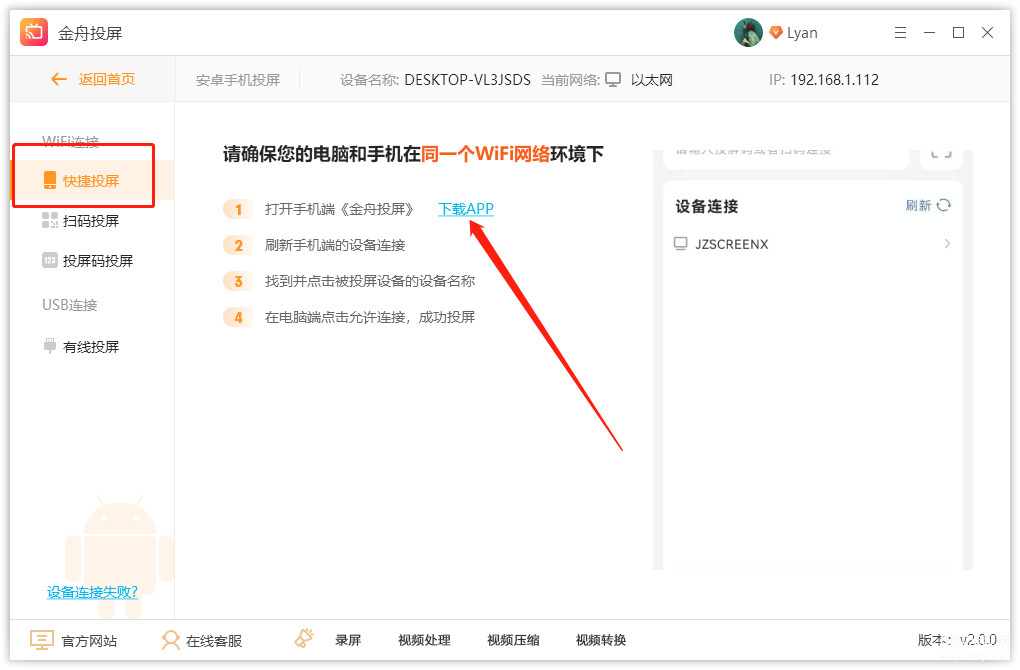The image size is (1020, 670).
Task: Open the Lyan user avatar
Action: coord(748,33)
